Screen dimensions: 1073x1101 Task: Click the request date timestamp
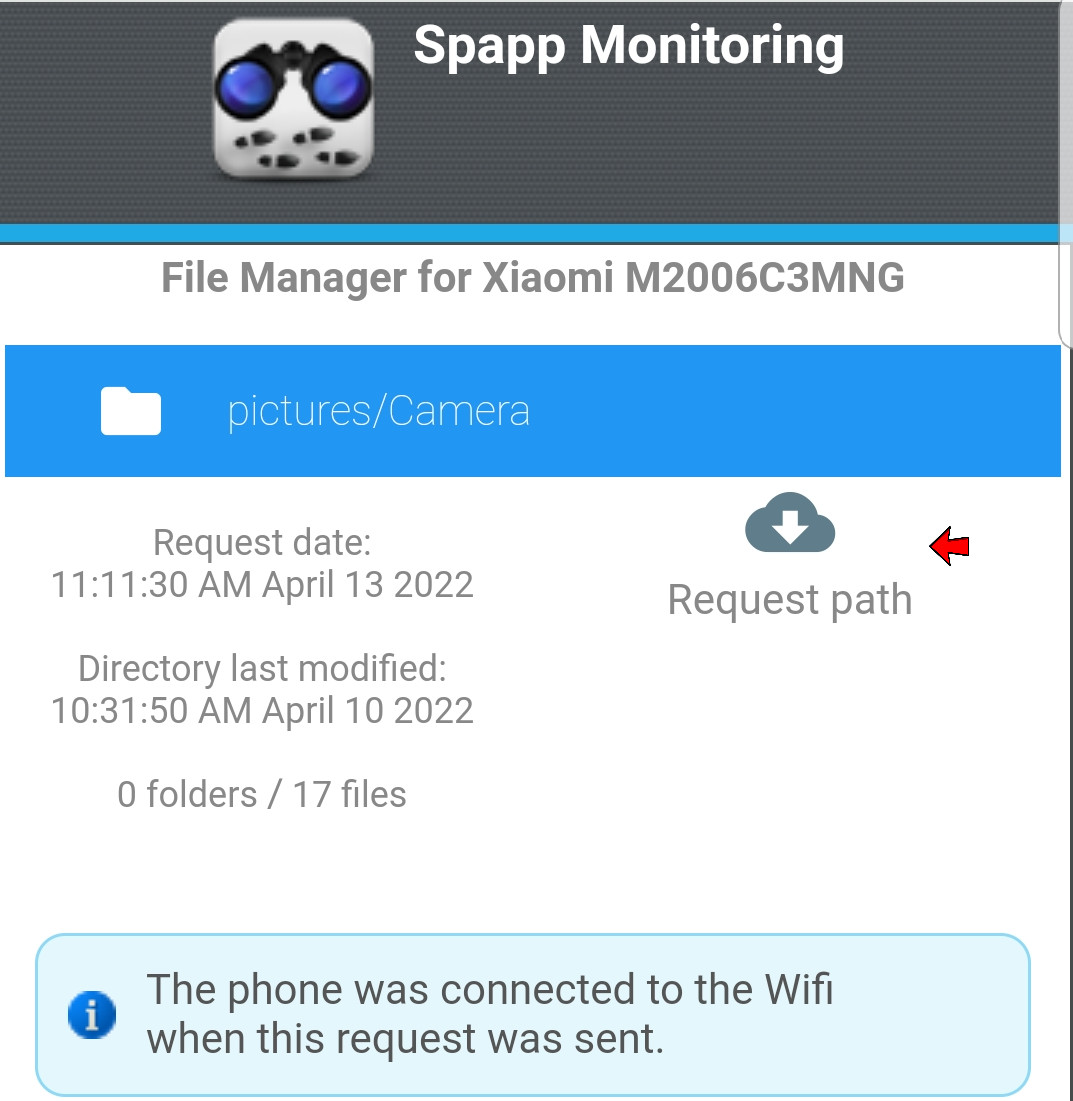[263, 585]
